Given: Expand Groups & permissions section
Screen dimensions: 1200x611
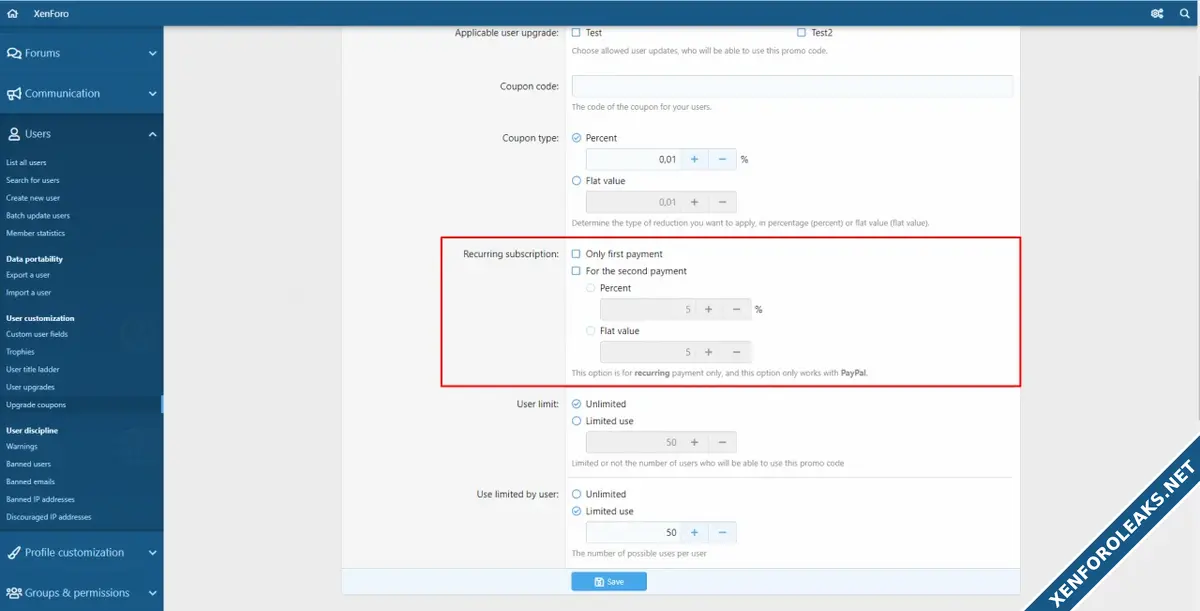Looking at the screenshot, I should tap(152, 593).
